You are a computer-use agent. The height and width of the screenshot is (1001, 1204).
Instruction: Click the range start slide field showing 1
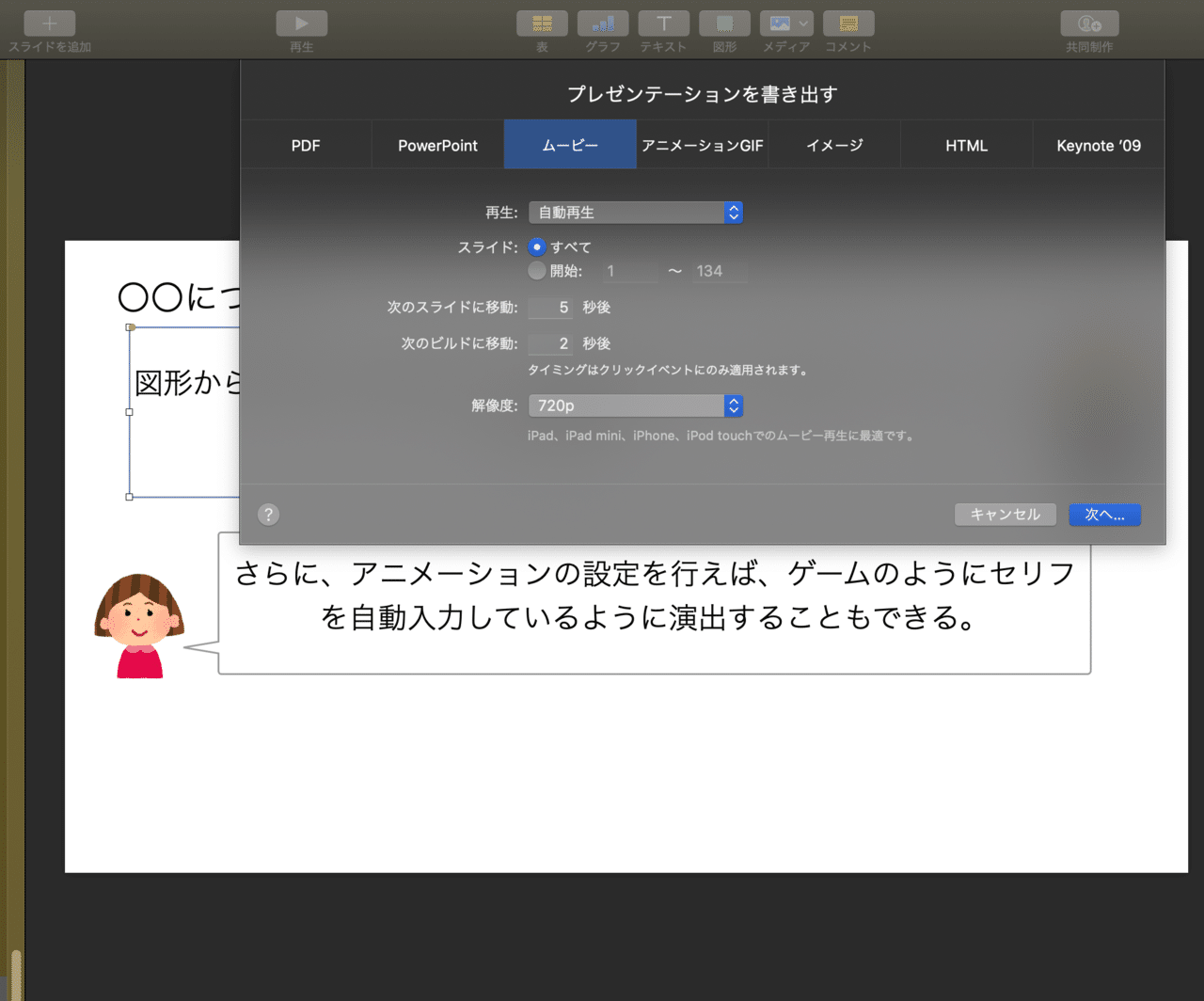[x=630, y=271]
